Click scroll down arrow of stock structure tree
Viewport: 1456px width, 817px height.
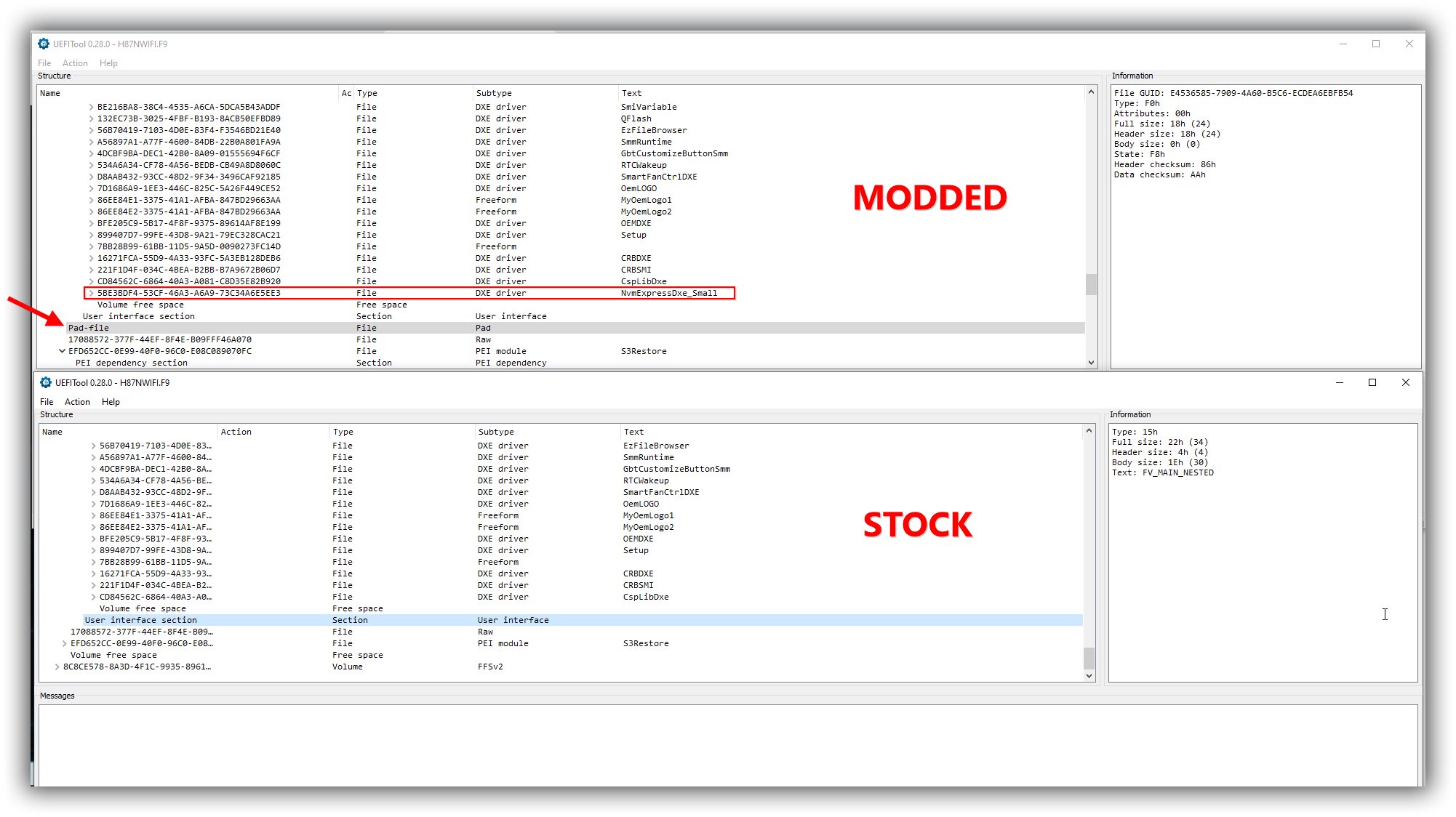[x=1089, y=676]
